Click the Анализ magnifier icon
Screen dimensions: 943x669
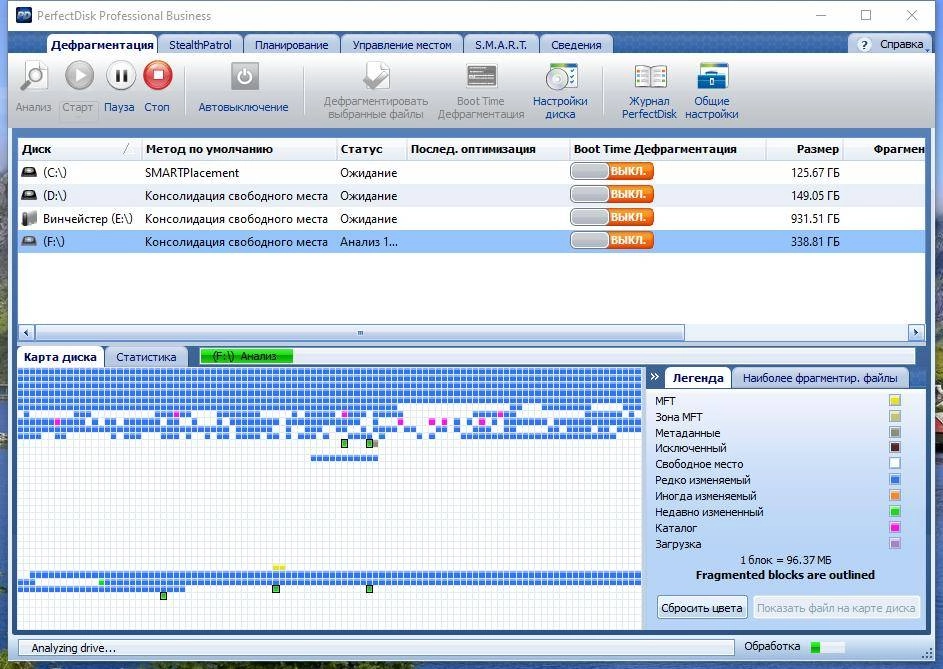coord(34,77)
